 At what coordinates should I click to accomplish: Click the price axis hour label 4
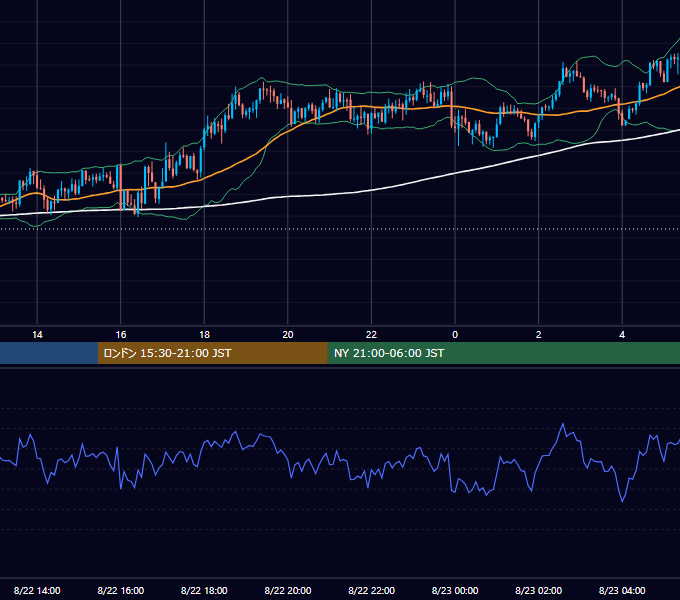622,335
